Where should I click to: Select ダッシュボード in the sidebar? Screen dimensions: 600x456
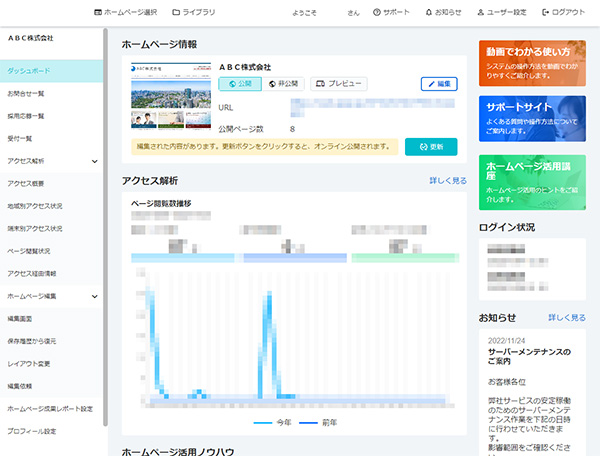[51, 71]
